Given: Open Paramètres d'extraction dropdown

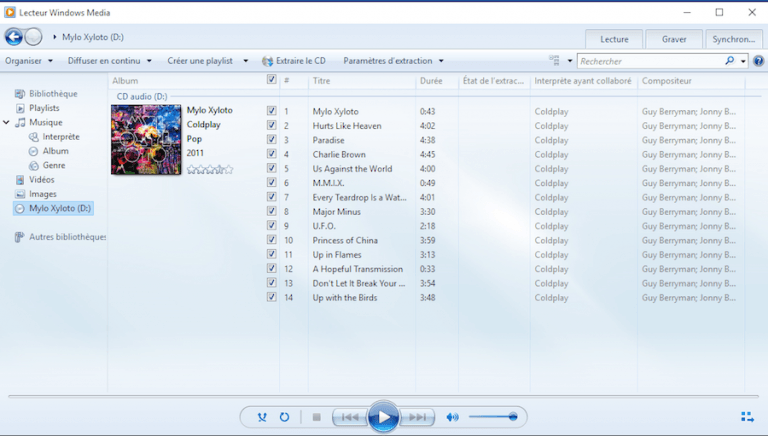Looking at the screenshot, I should pos(393,61).
